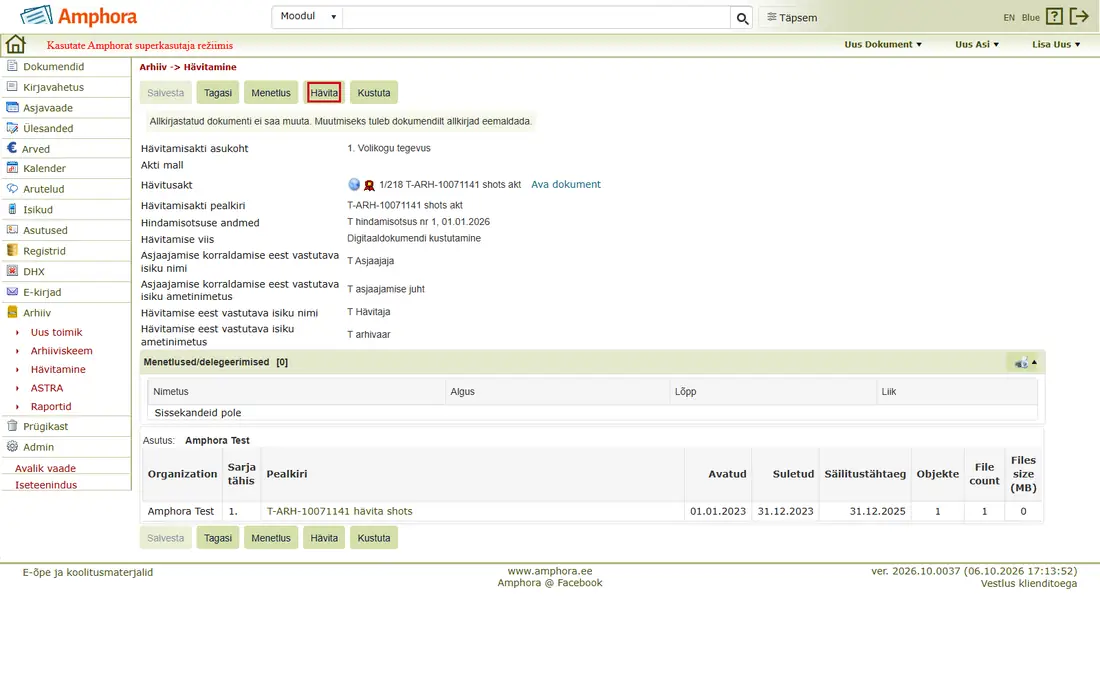Expand the Uus Asi menu
The width and height of the screenshot is (1100, 688).
(977, 44)
